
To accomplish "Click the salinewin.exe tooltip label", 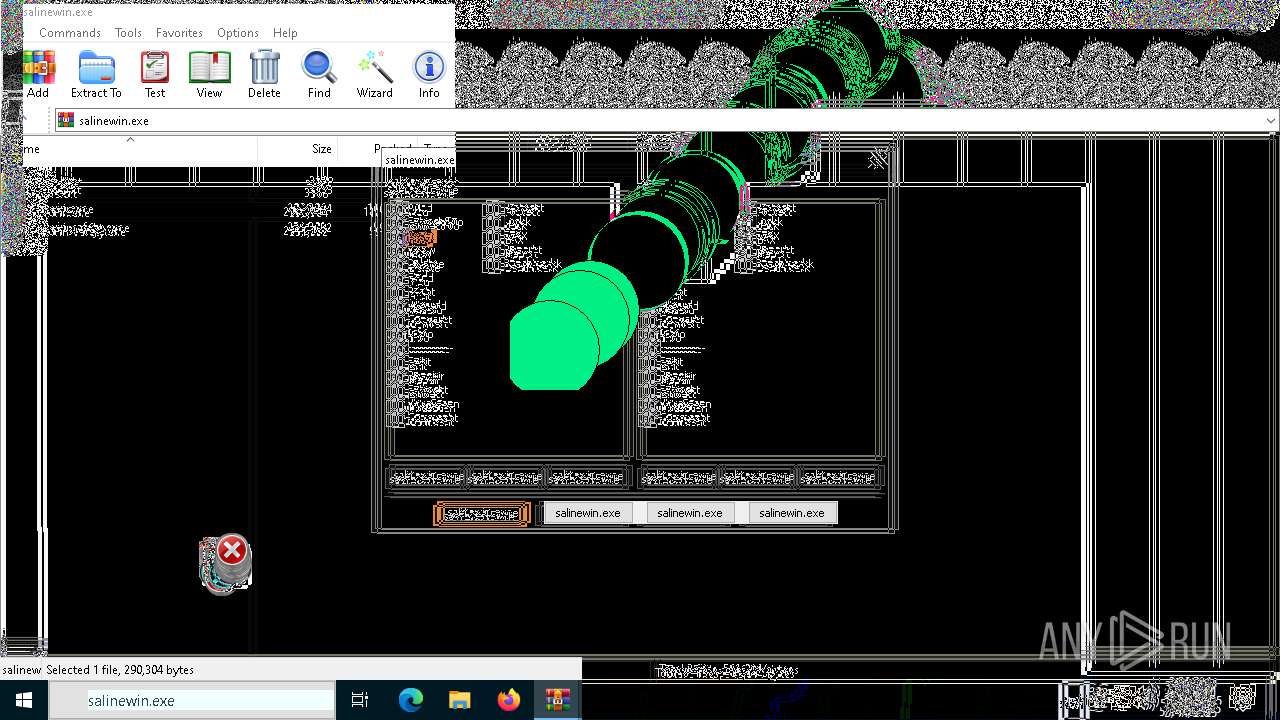I will [420, 160].
